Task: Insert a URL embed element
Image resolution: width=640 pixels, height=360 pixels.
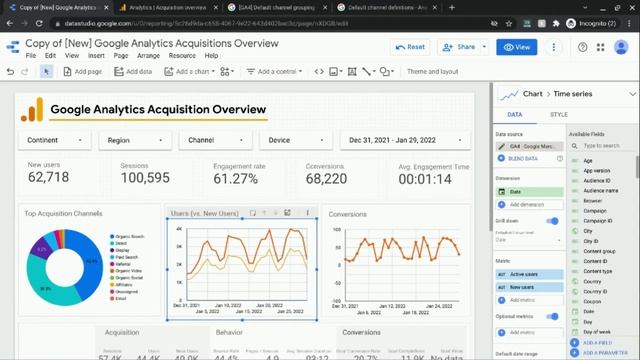Action: pos(319,71)
